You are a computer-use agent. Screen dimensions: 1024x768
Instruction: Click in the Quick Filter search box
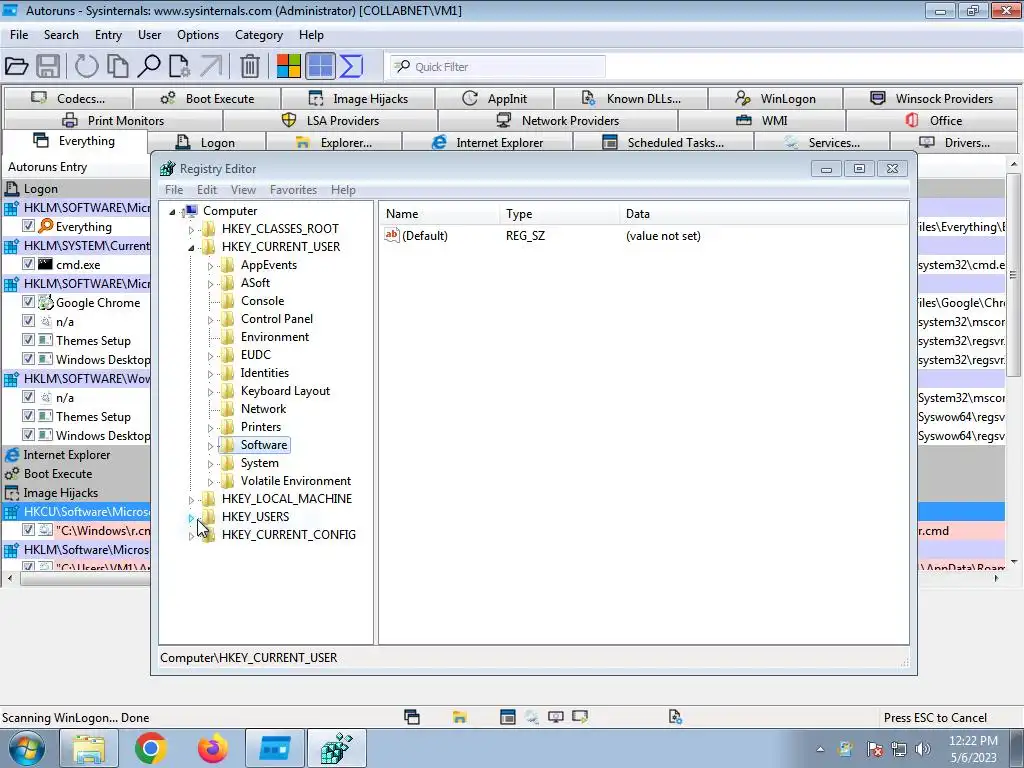point(498,67)
